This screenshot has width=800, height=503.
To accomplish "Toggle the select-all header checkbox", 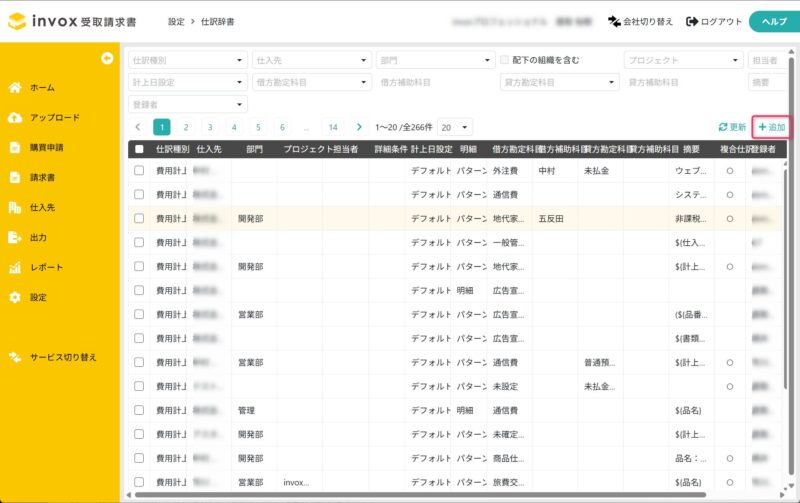I will [139, 149].
